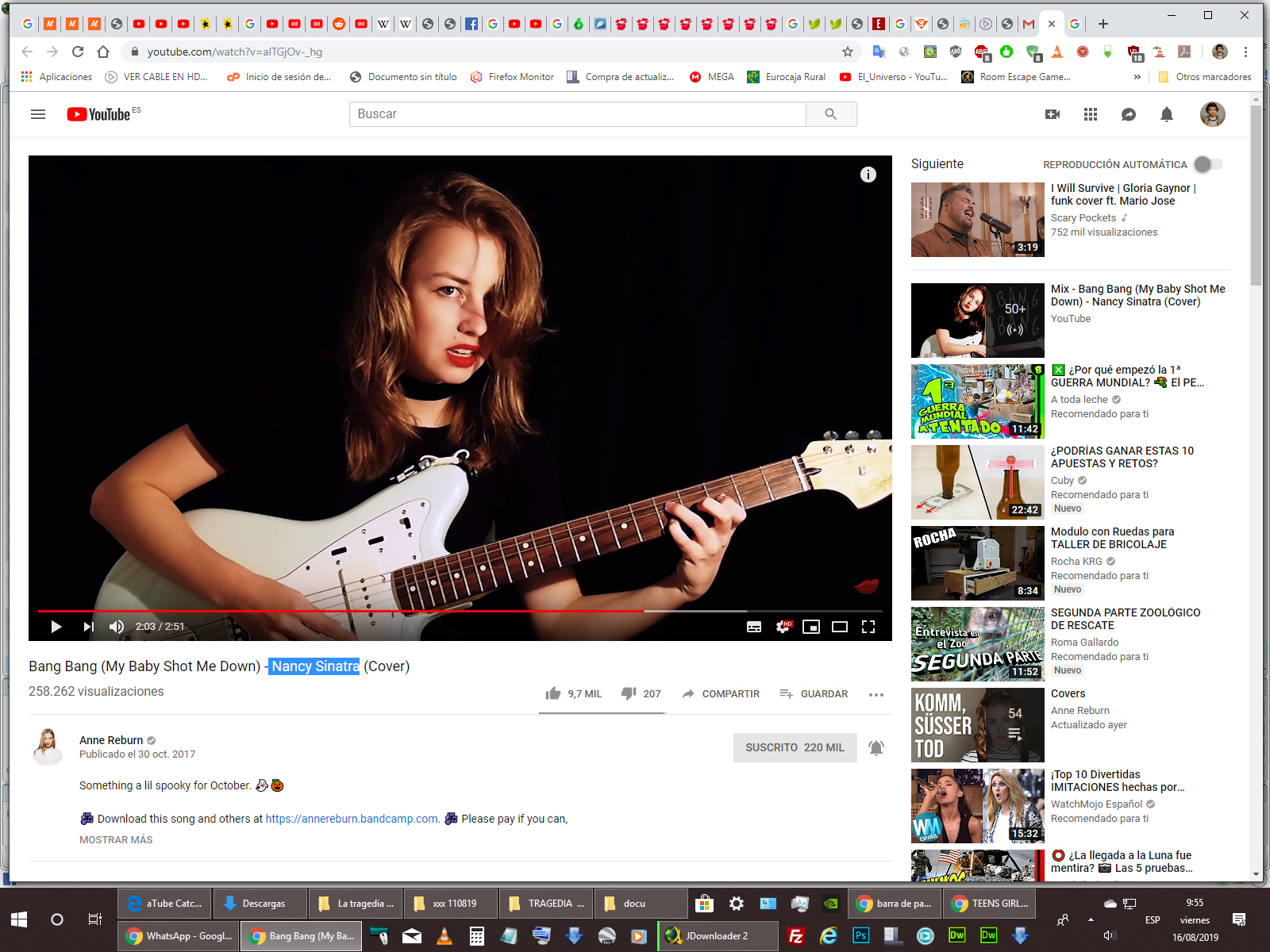Open the annereburn.bandcamp.com link
This screenshot has height=952, width=1270.
pos(352,819)
